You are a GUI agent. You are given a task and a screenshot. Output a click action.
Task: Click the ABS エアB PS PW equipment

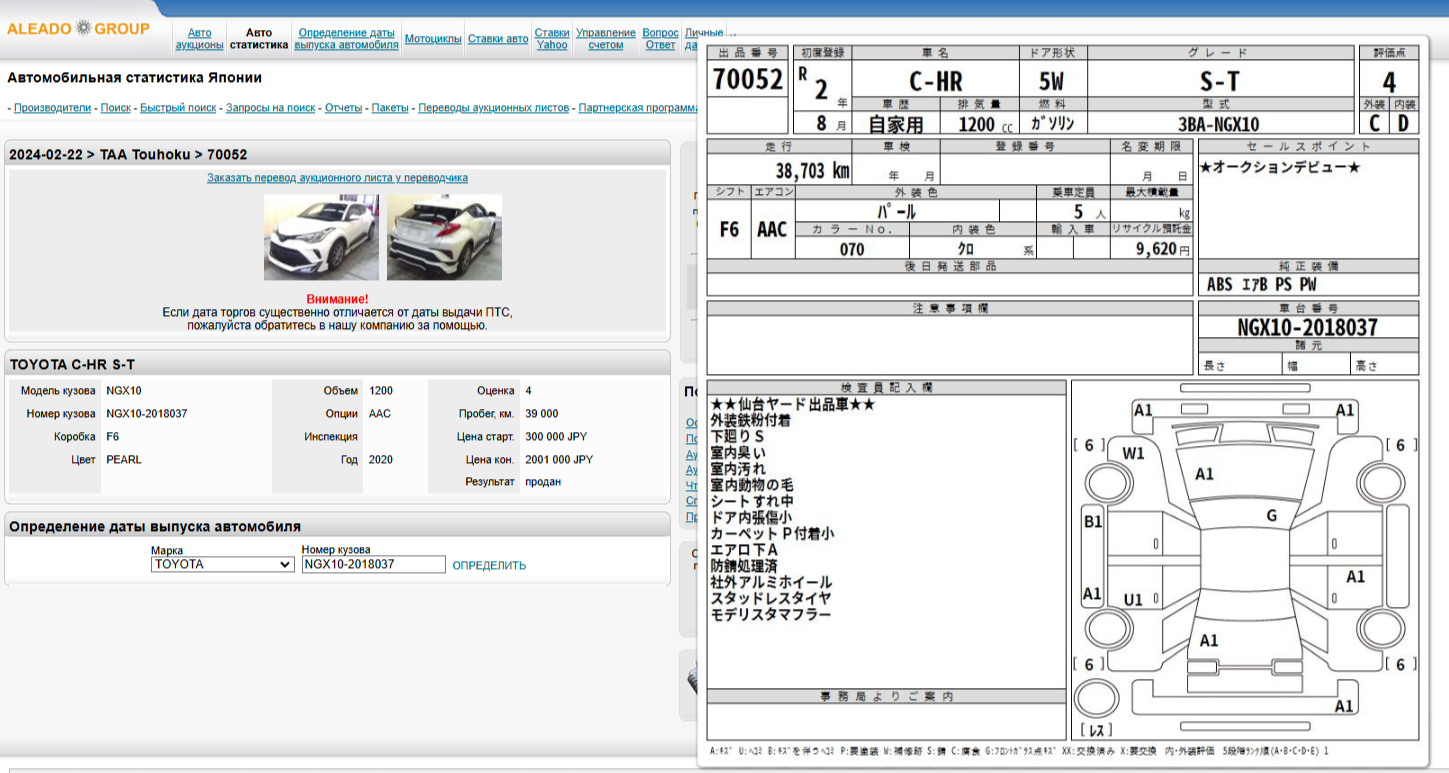tap(1262, 285)
